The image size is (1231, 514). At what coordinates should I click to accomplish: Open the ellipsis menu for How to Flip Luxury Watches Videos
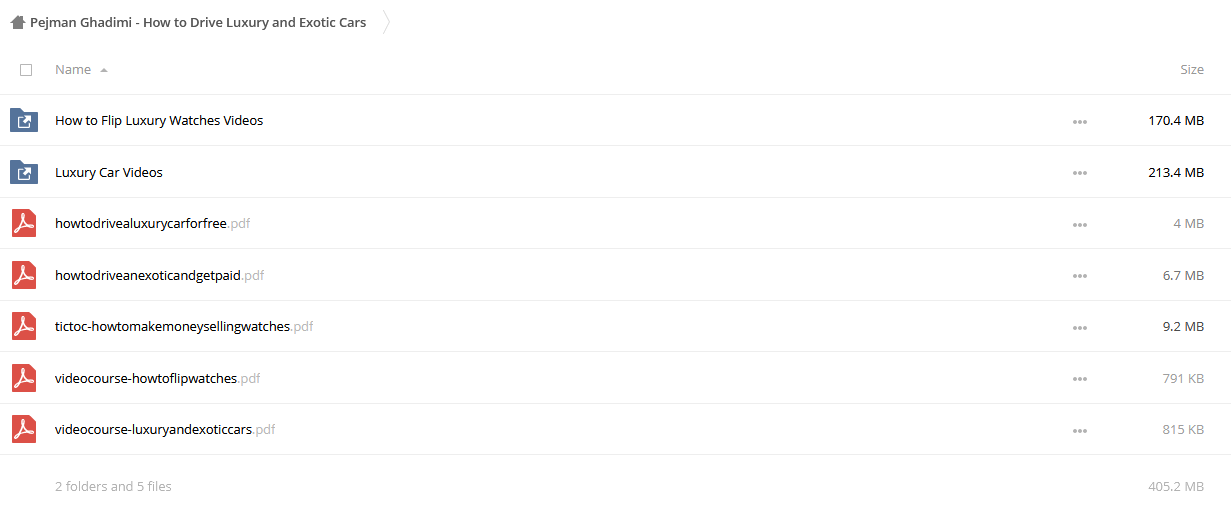pyautogui.click(x=1079, y=121)
